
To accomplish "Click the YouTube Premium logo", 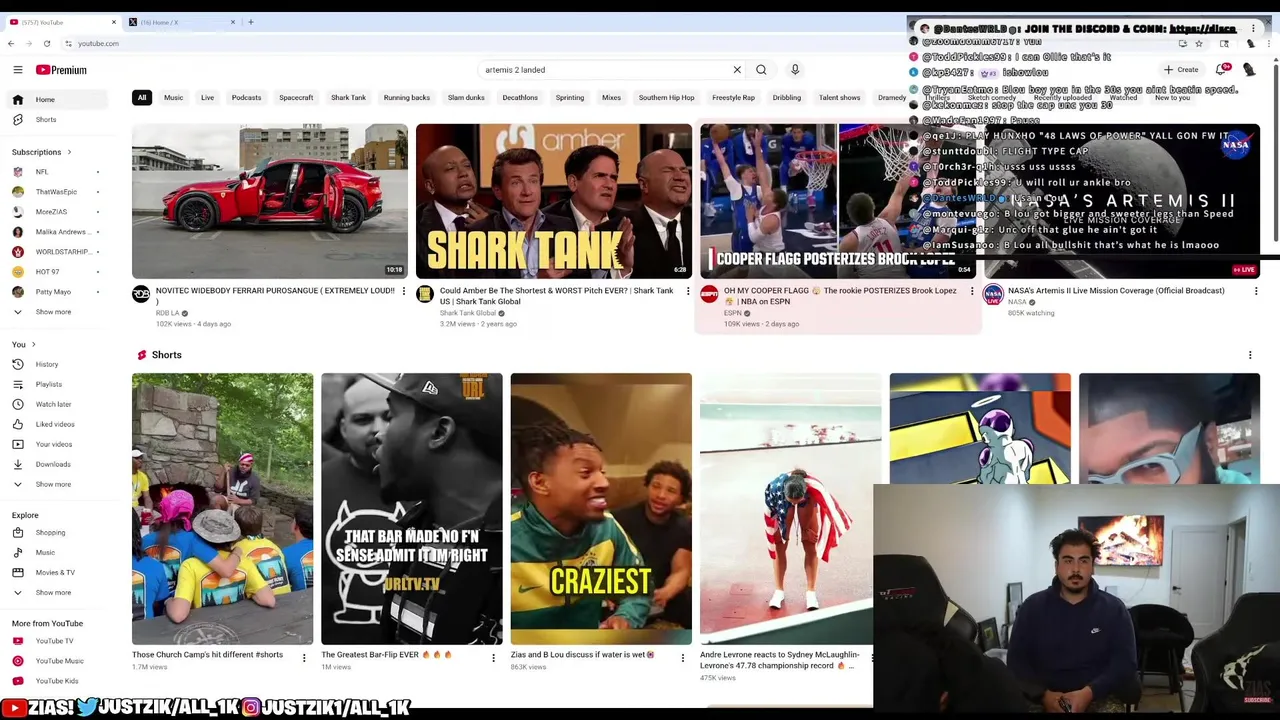I will (61, 70).
